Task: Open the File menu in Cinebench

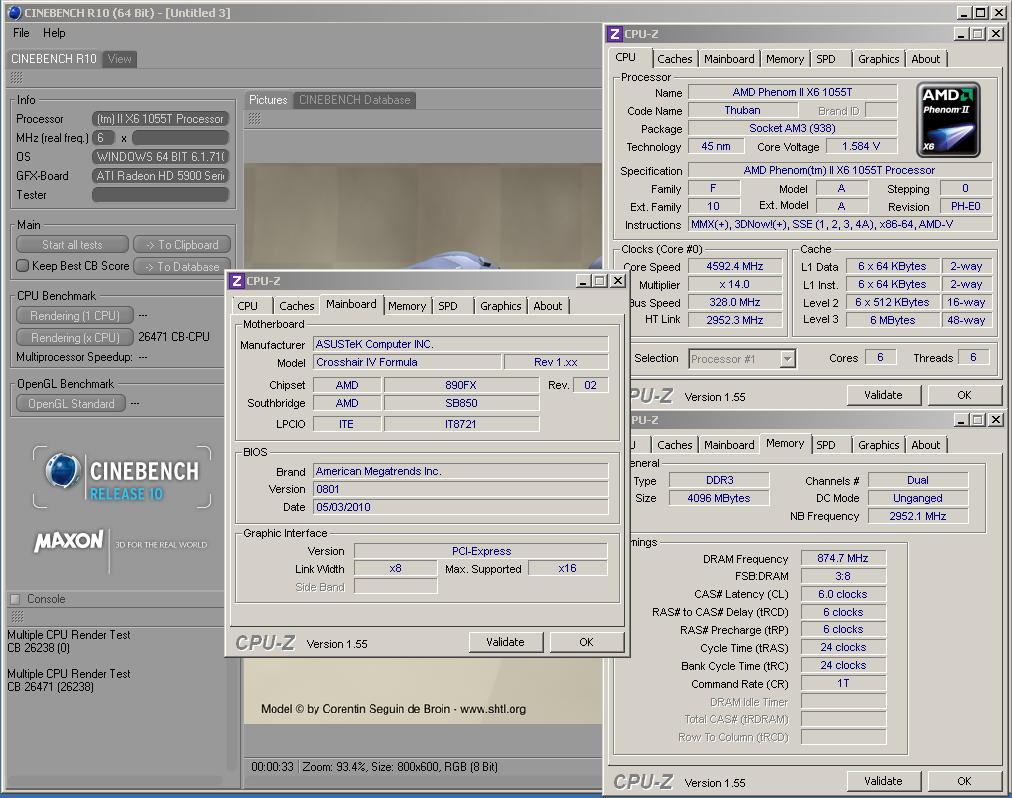Action: point(21,33)
